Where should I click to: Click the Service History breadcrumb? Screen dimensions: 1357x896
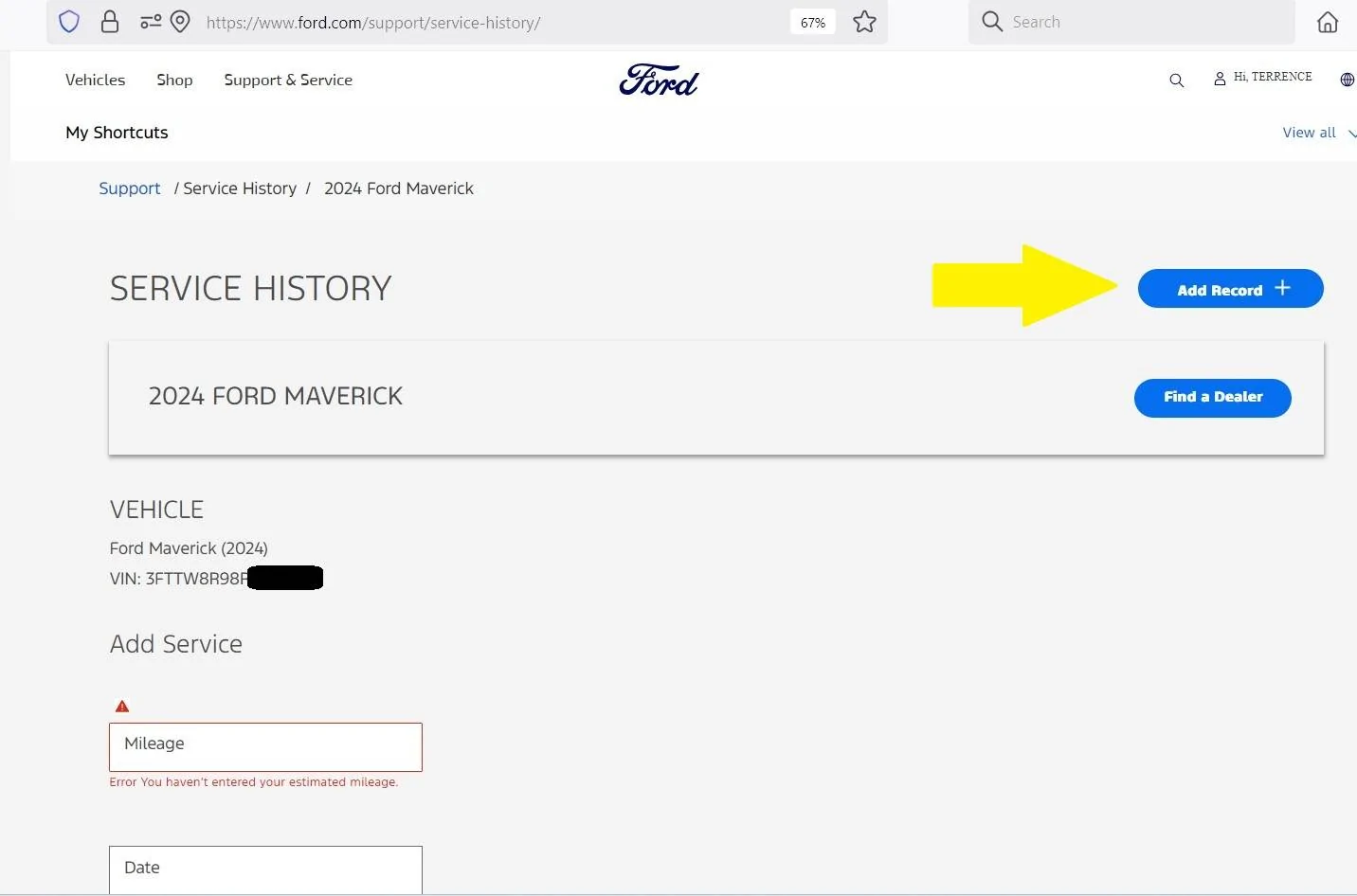pos(240,188)
